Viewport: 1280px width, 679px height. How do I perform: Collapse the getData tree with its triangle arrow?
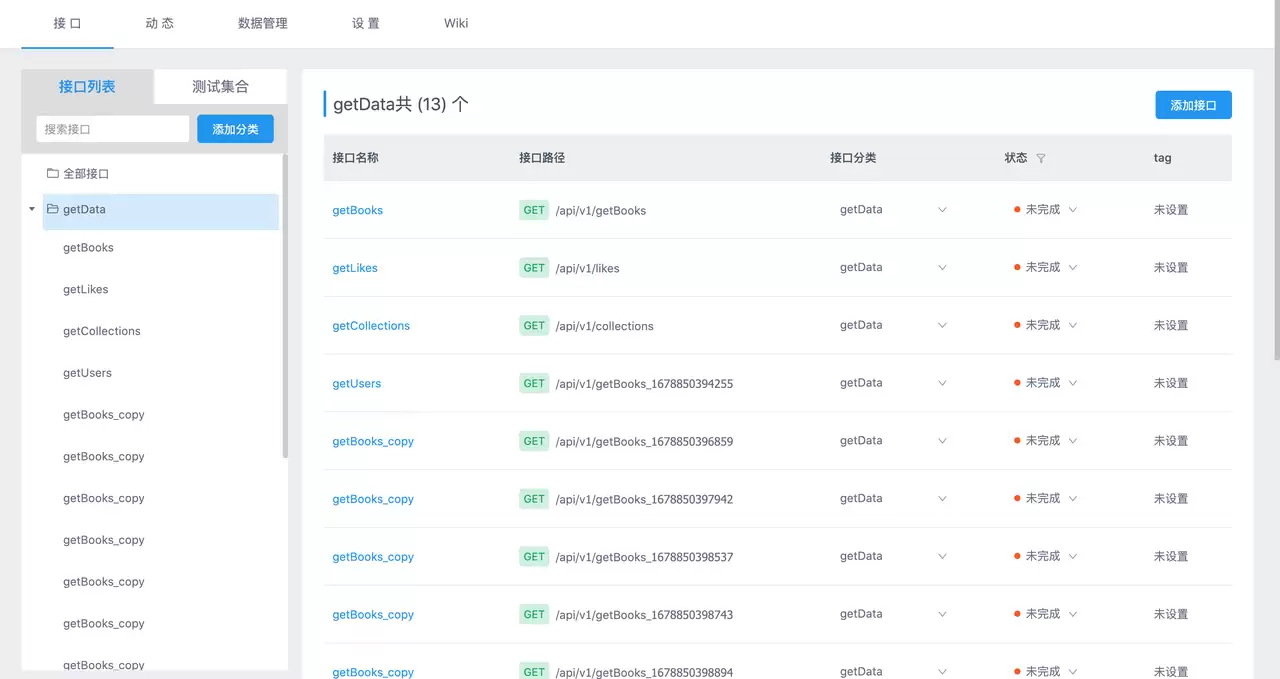(x=32, y=210)
